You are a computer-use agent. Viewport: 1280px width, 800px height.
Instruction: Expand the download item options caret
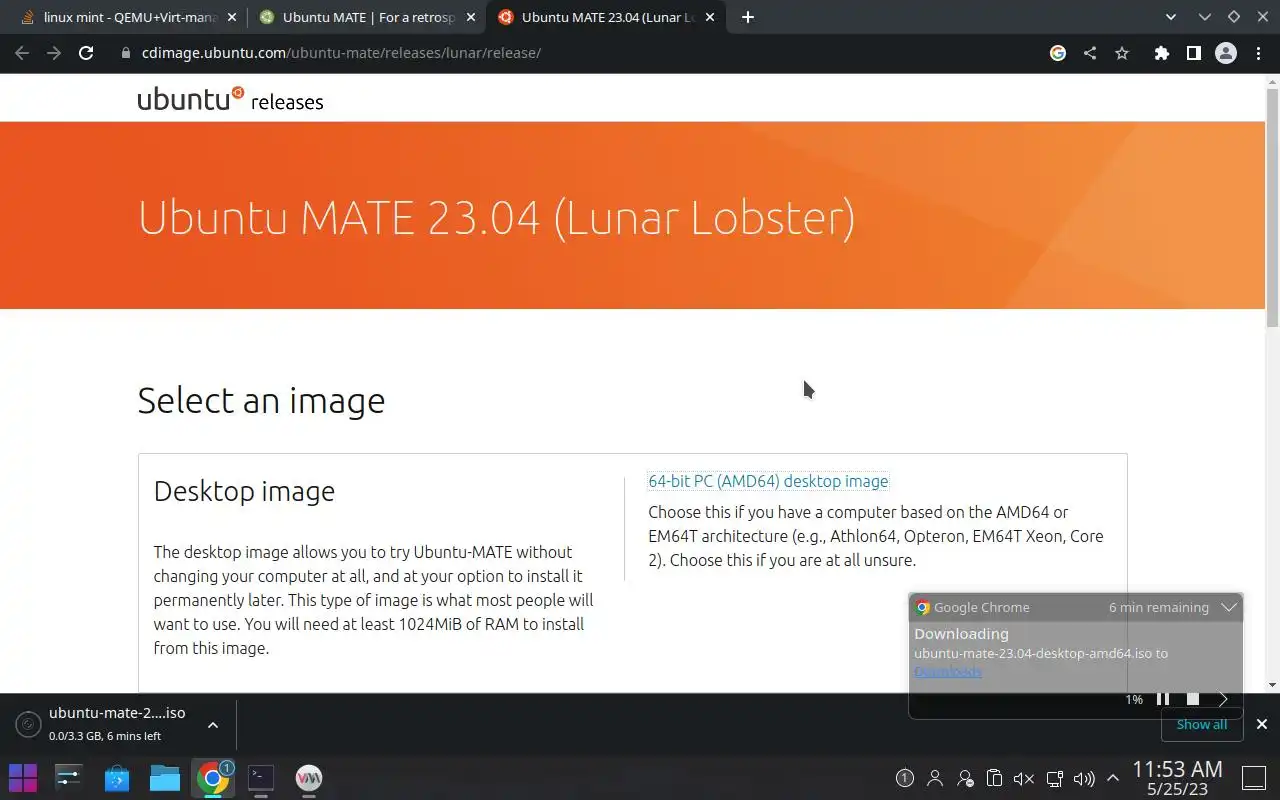213,724
